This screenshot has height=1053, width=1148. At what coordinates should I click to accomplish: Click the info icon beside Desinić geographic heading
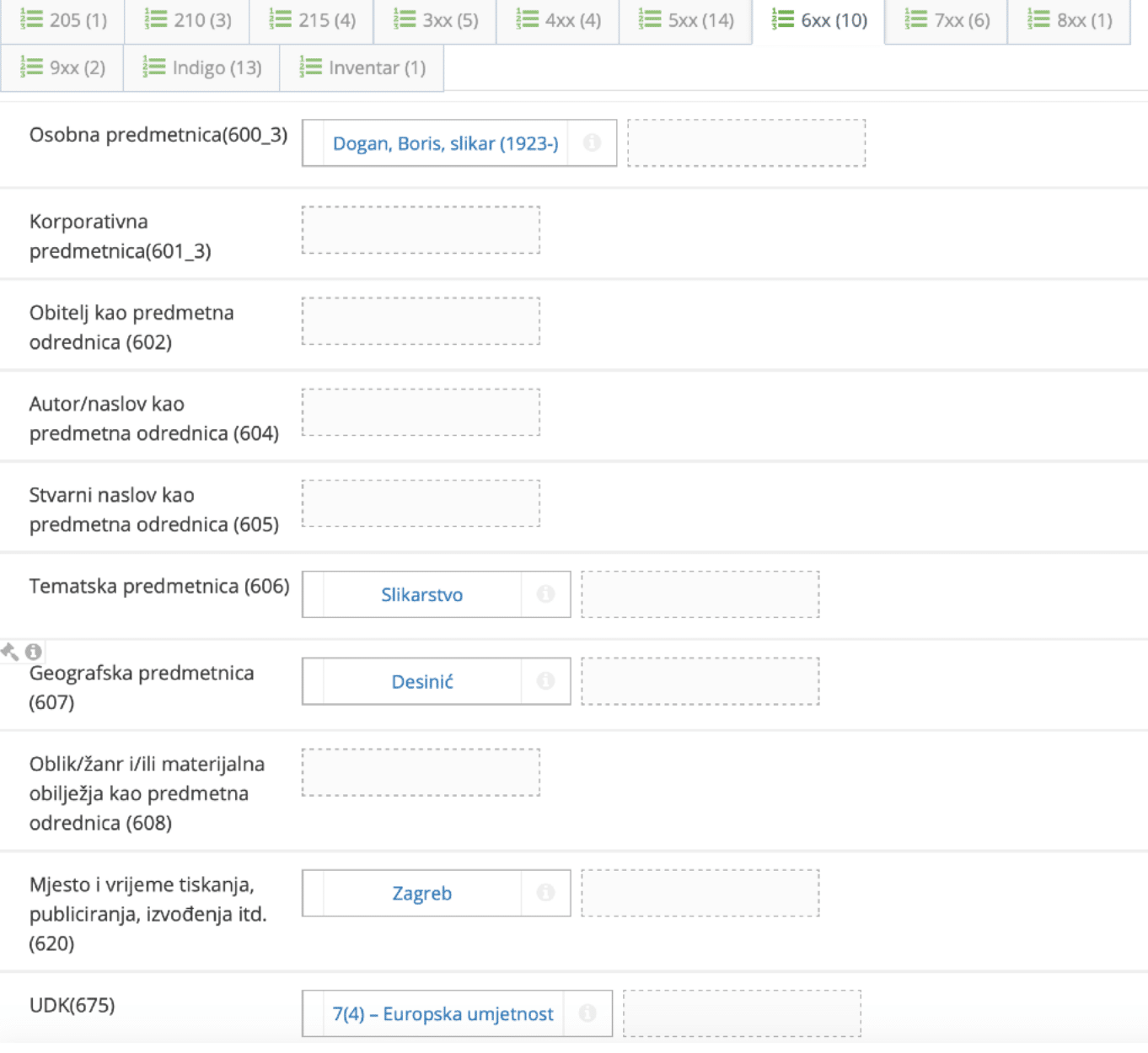tap(546, 681)
